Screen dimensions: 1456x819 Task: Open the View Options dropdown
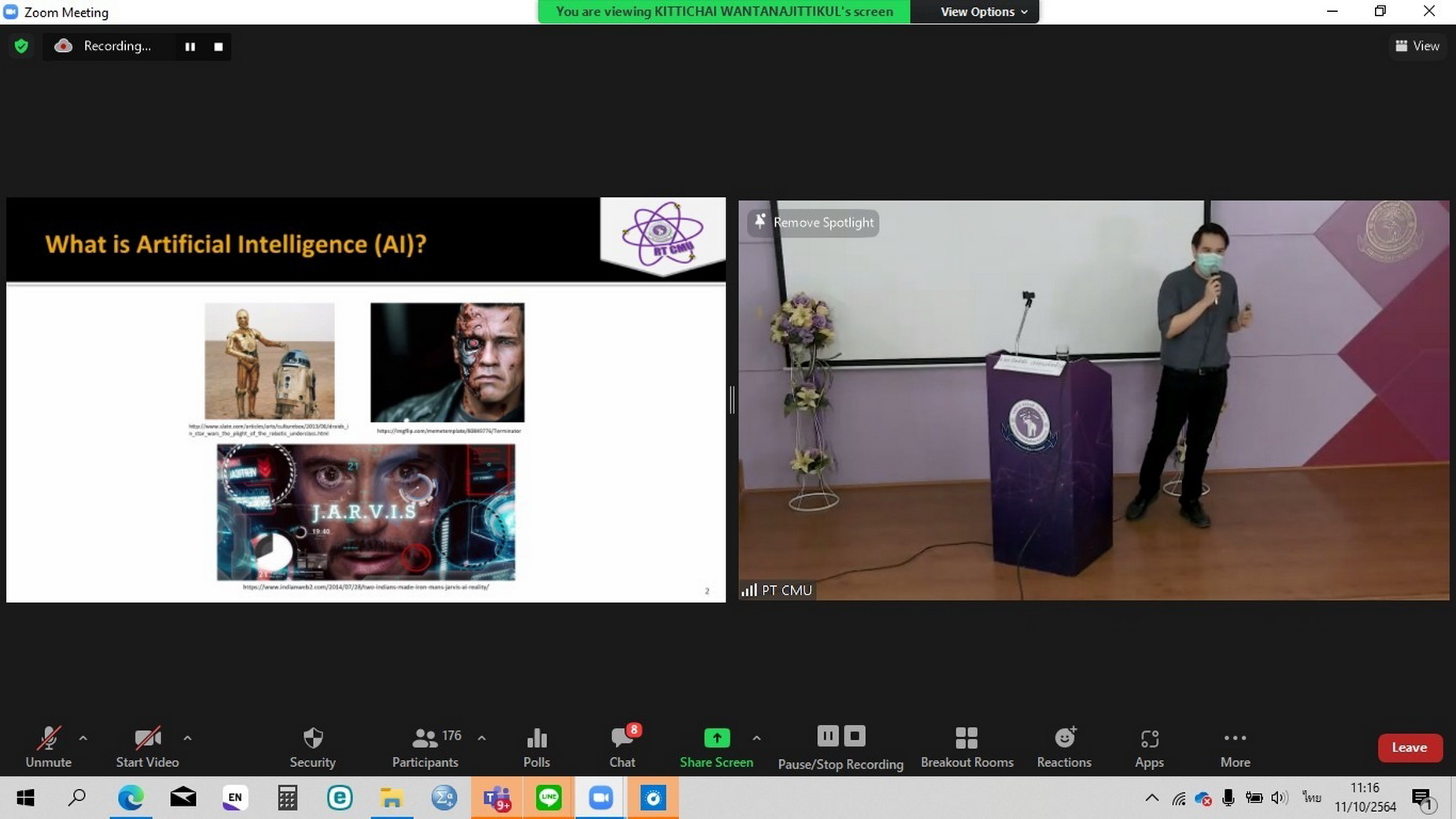(x=984, y=12)
